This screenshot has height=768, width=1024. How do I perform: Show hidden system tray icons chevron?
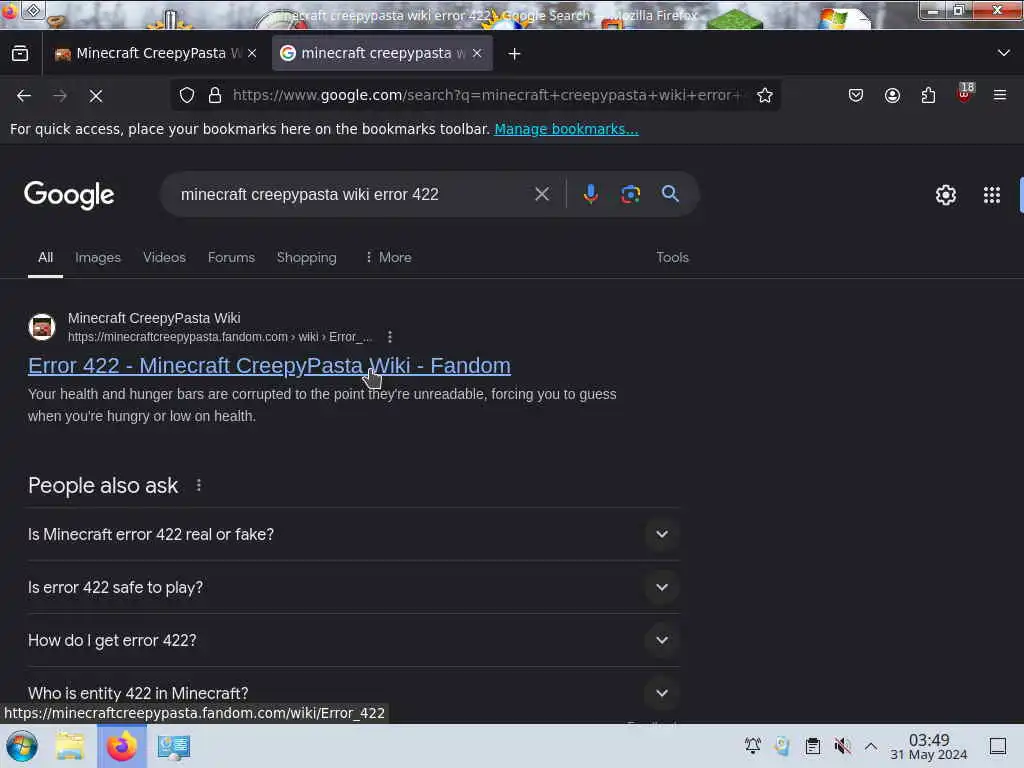coord(871,746)
